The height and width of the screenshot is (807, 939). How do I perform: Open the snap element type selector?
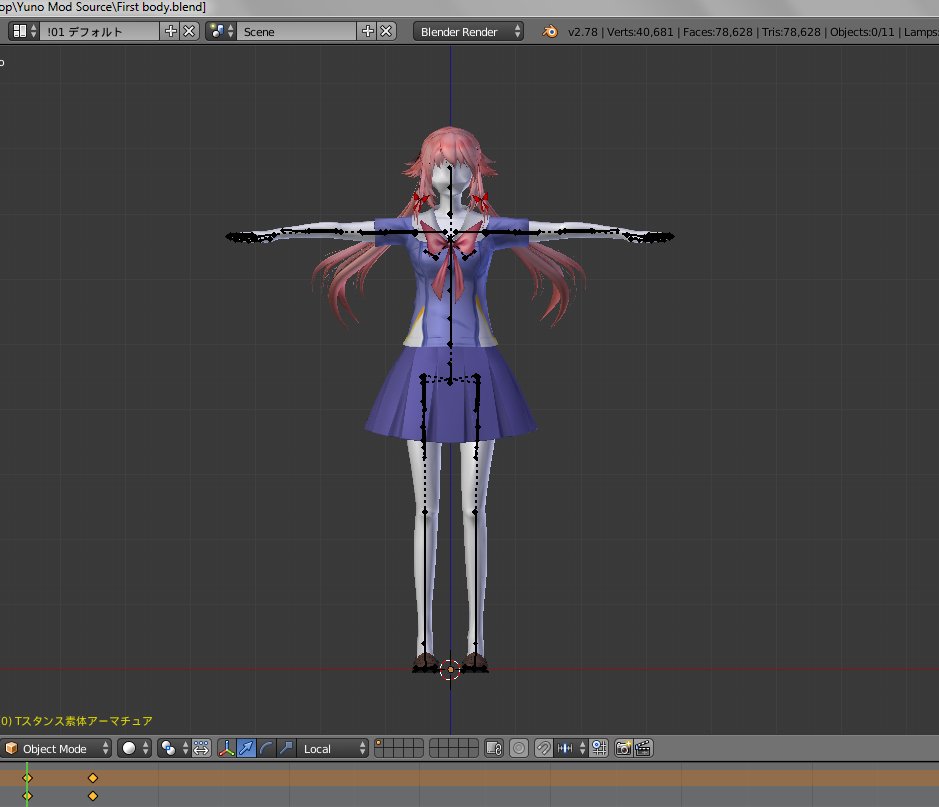pyautogui.click(x=571, y=748)
